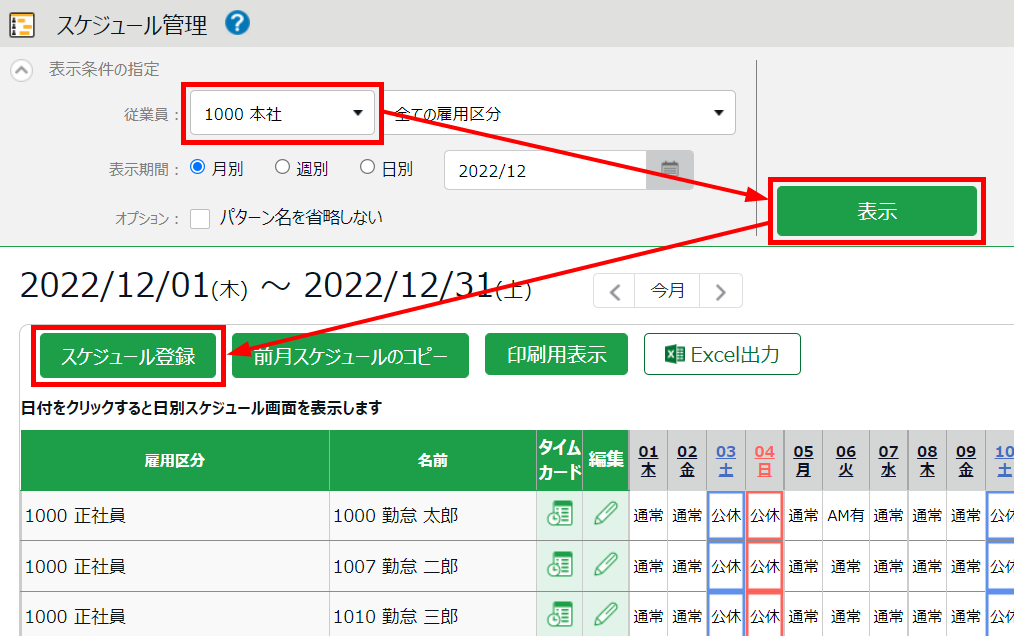Open the 全ての雇用区分 dropdown
Image resolution: width=1014 pixels, height=636 pixels.
pyautogui.click(x=560, y=114)
